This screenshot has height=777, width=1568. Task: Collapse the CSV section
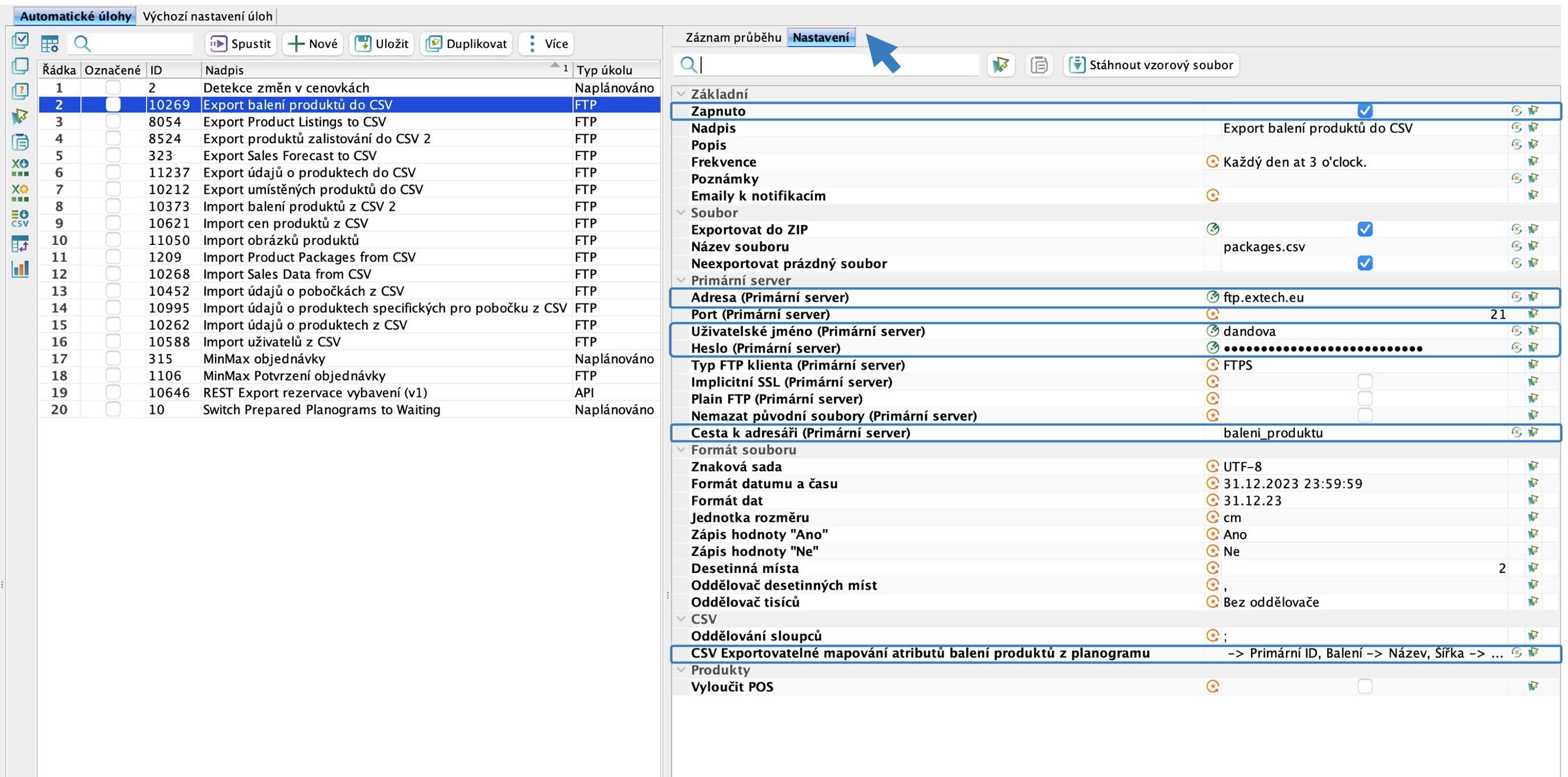point(681,619)
